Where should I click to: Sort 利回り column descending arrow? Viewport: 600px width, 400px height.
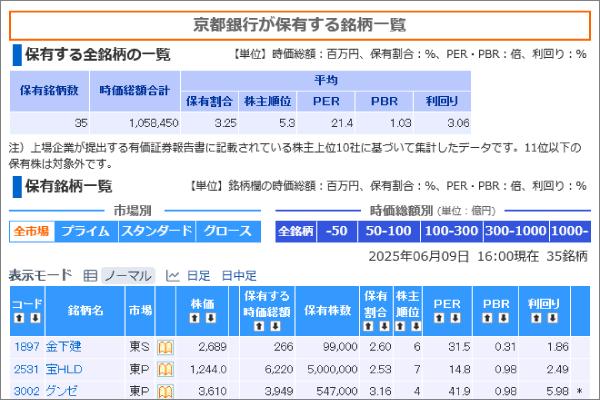coord(553,318)
